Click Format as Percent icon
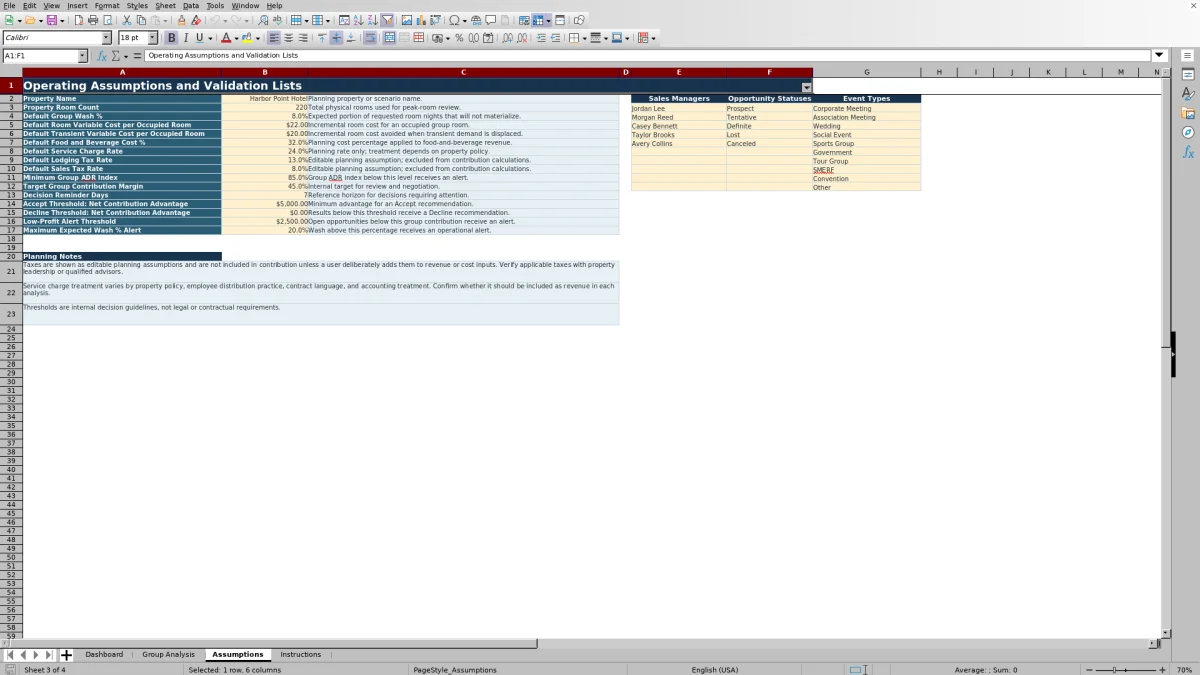Screen dimensions: 1200x675 (x=459, y=38)
